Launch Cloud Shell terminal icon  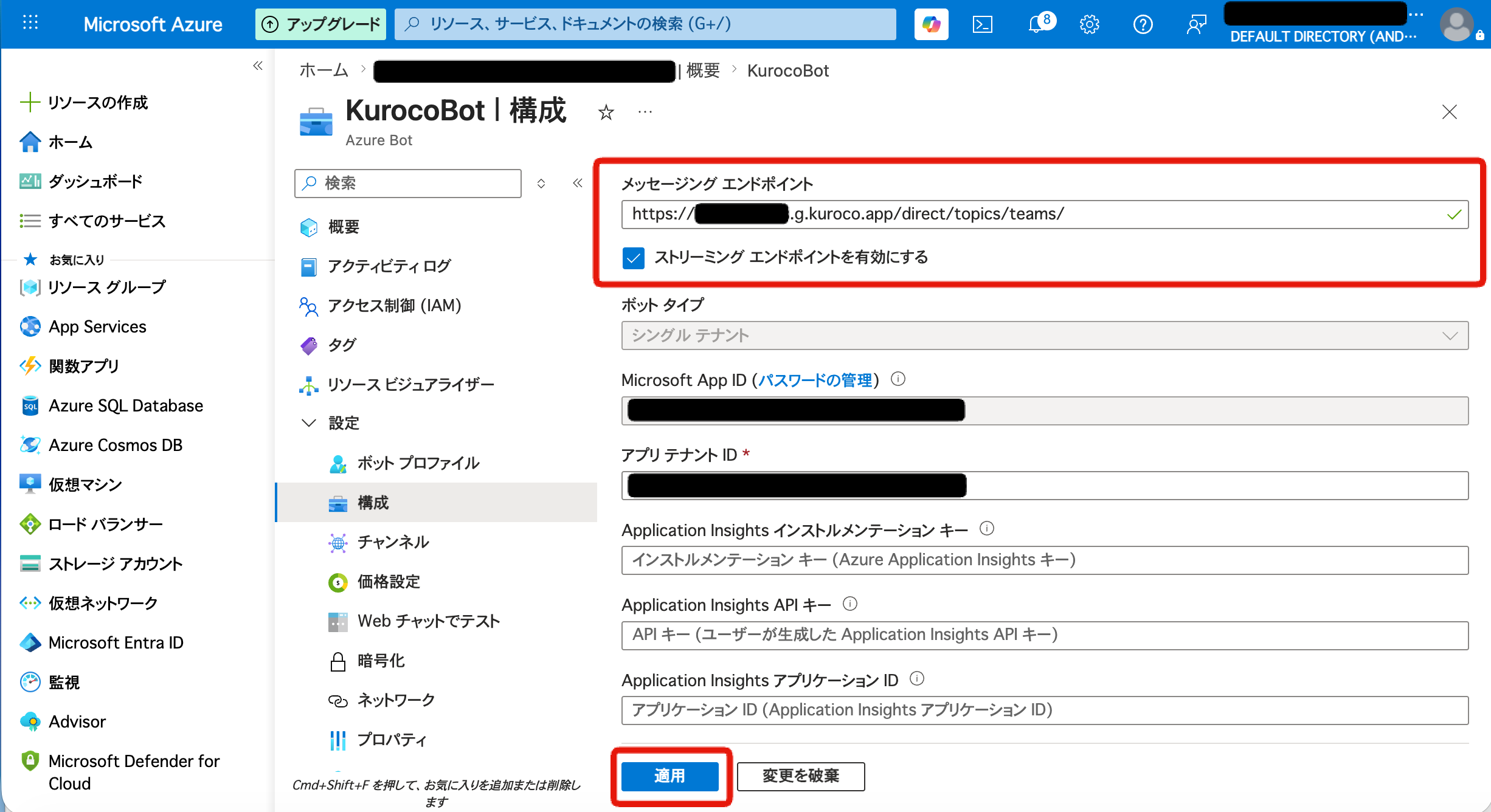pyautogui.click(x=983, y=24)
